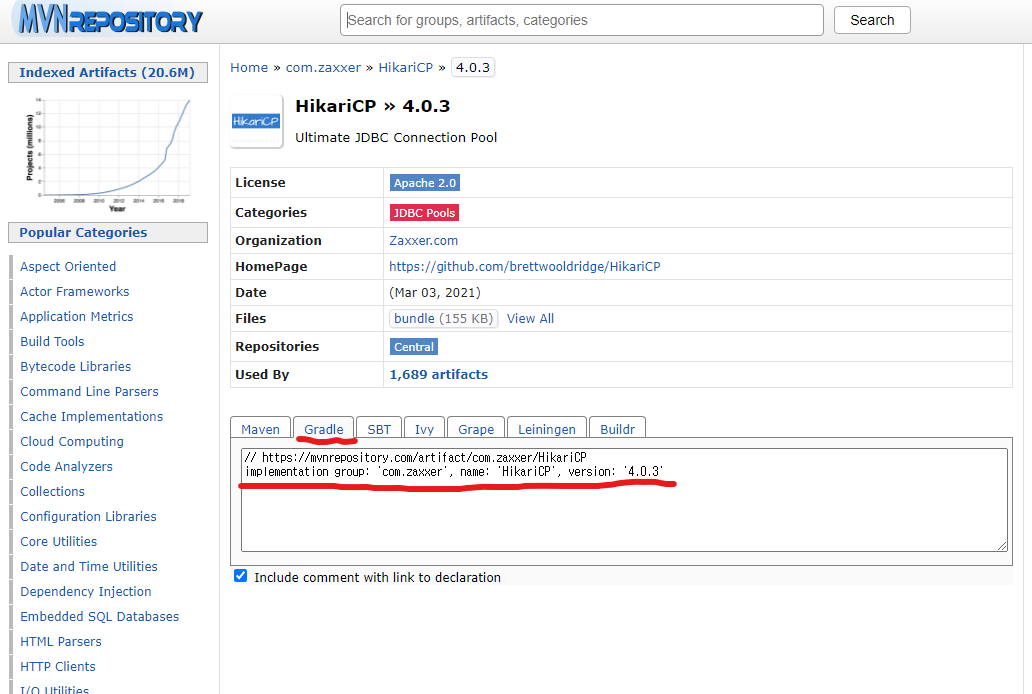Screen dimensions: 1032x694
Task: Open HTTP Clients category
Action: pyautogui.click(x=58, y=666)
